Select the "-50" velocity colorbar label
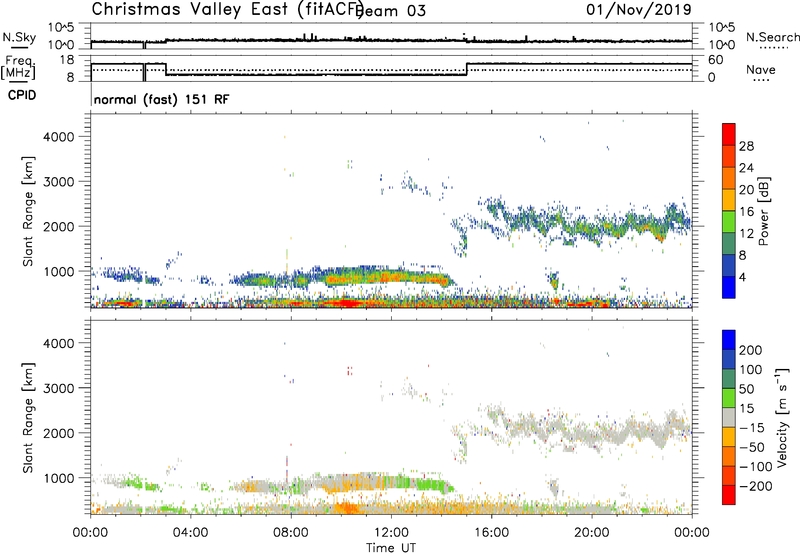The image size is (800, 554). pos(752,447)
